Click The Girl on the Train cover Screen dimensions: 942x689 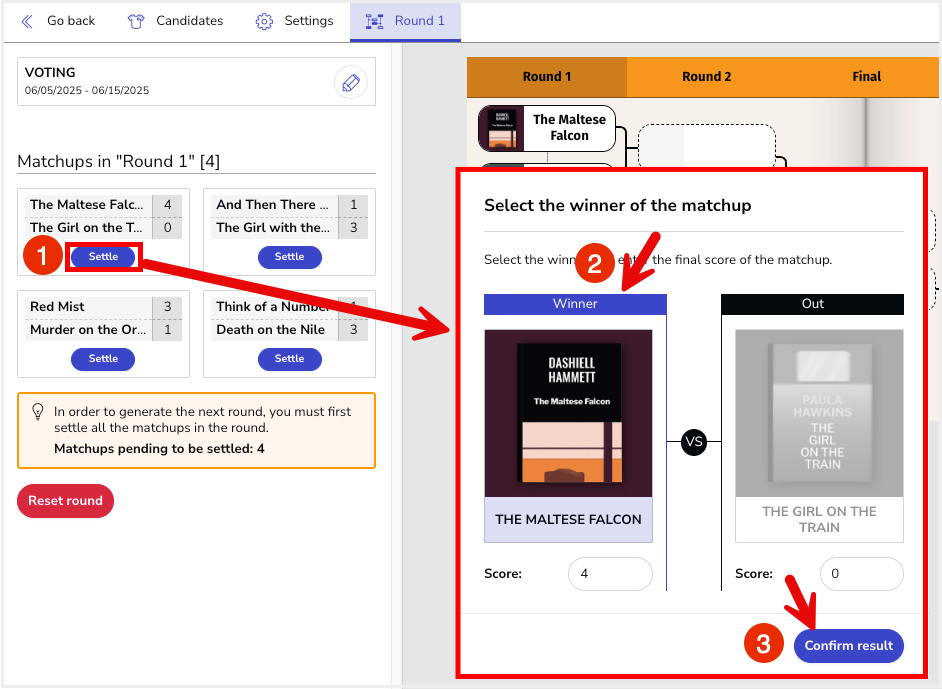tap(819, 413)
